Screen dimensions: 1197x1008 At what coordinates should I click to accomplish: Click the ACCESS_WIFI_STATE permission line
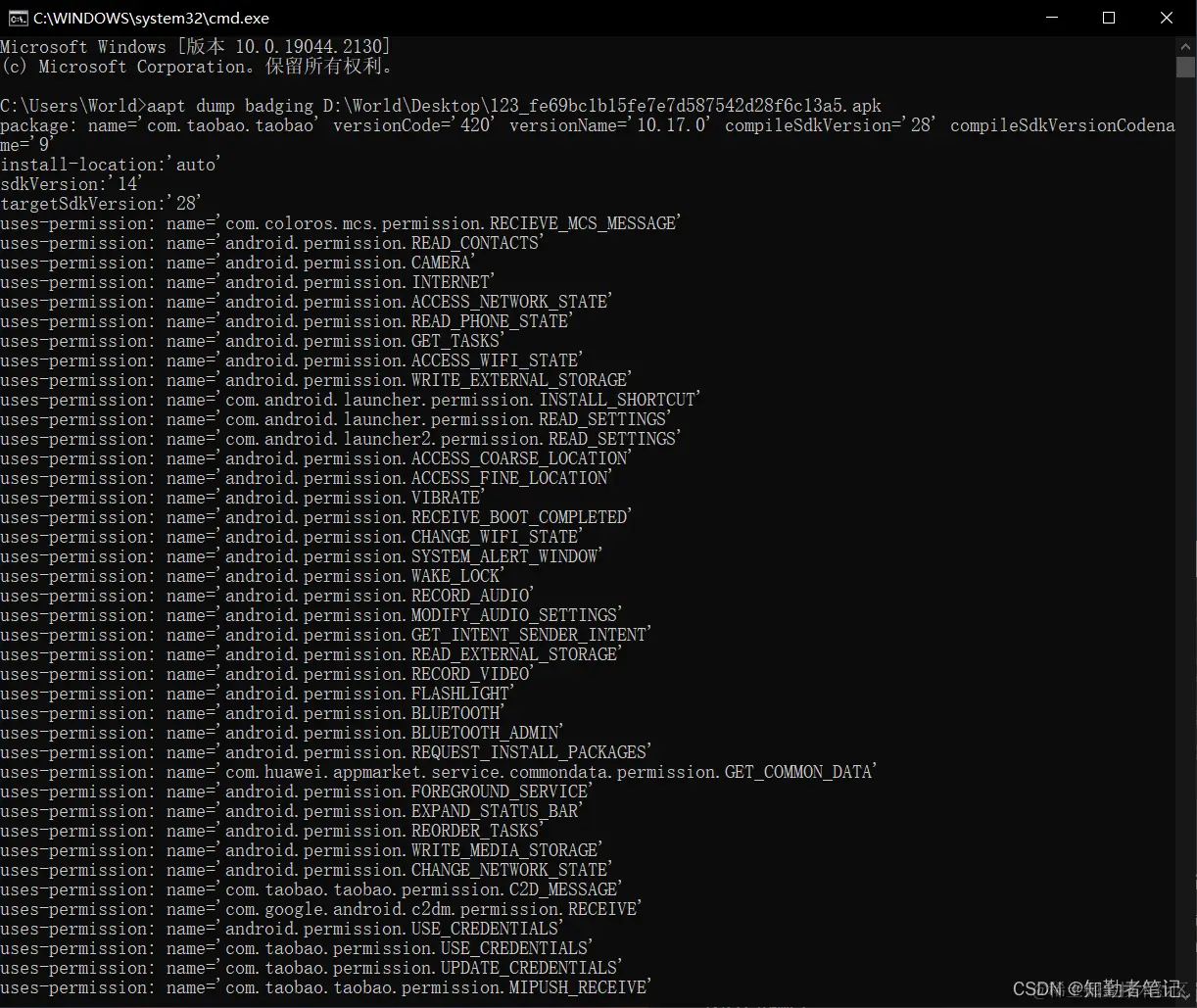291,360
